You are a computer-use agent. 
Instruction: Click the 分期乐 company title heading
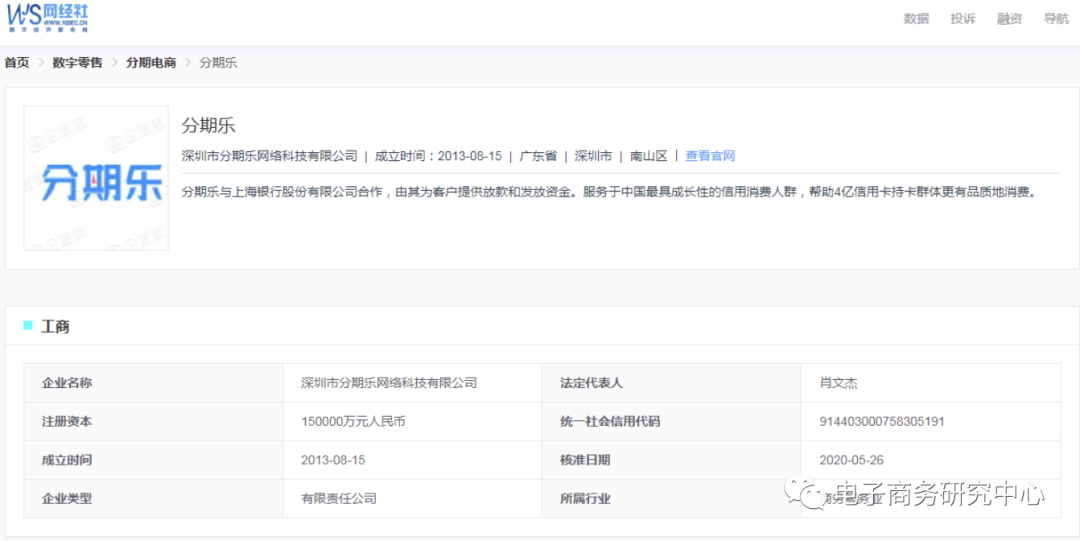(x=209, y=125)
